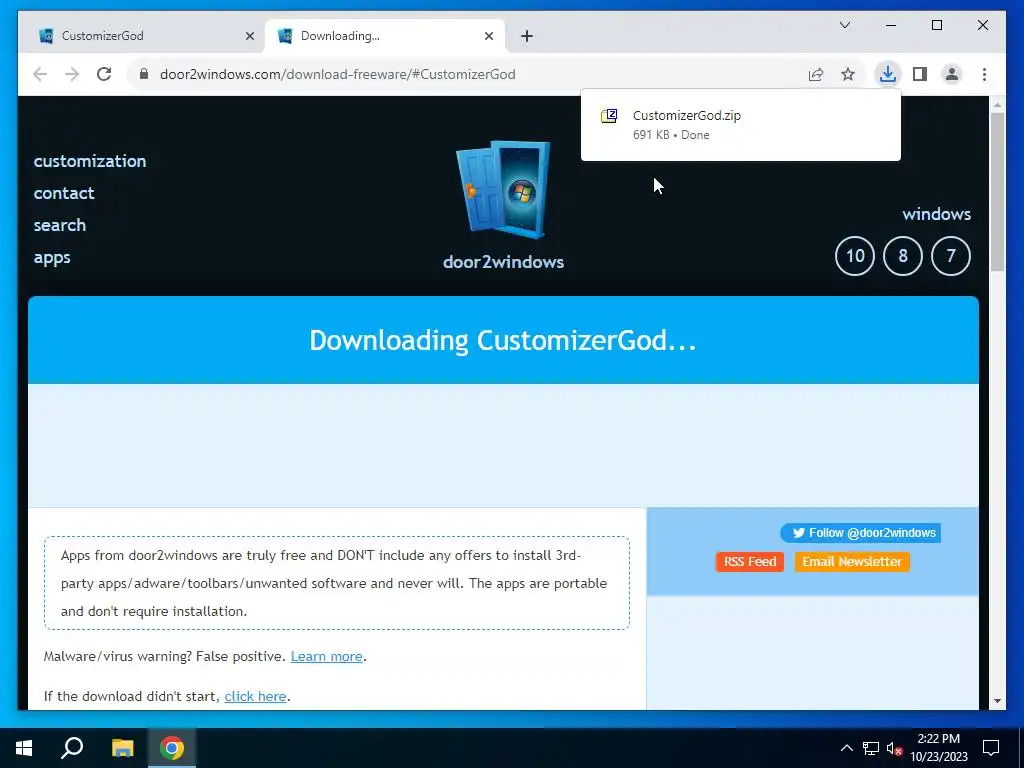Click the address bar URL

click(338, 74)
